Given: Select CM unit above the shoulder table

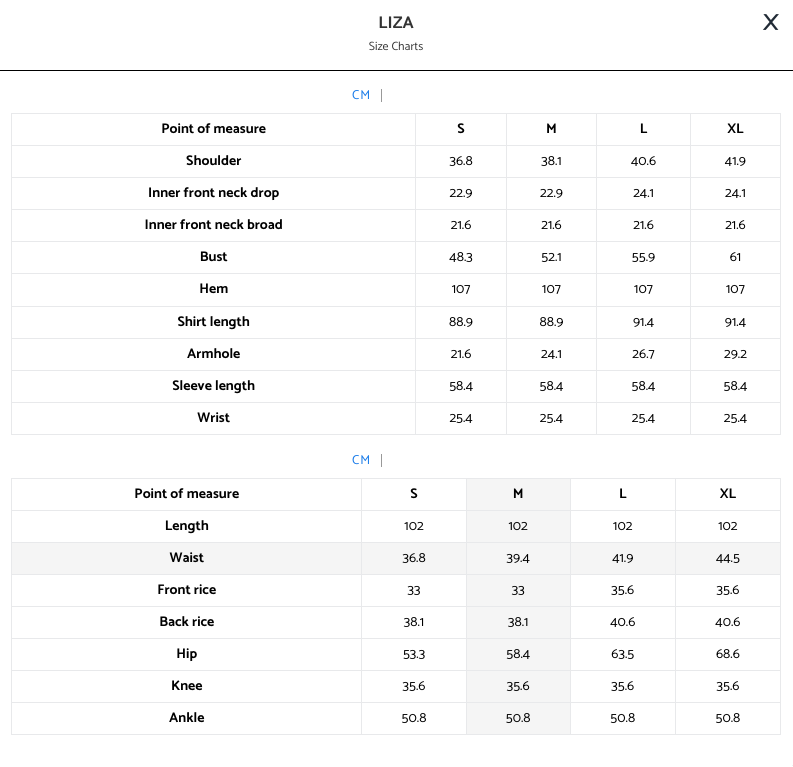Looking at the screenshot, I should point(361,95).
